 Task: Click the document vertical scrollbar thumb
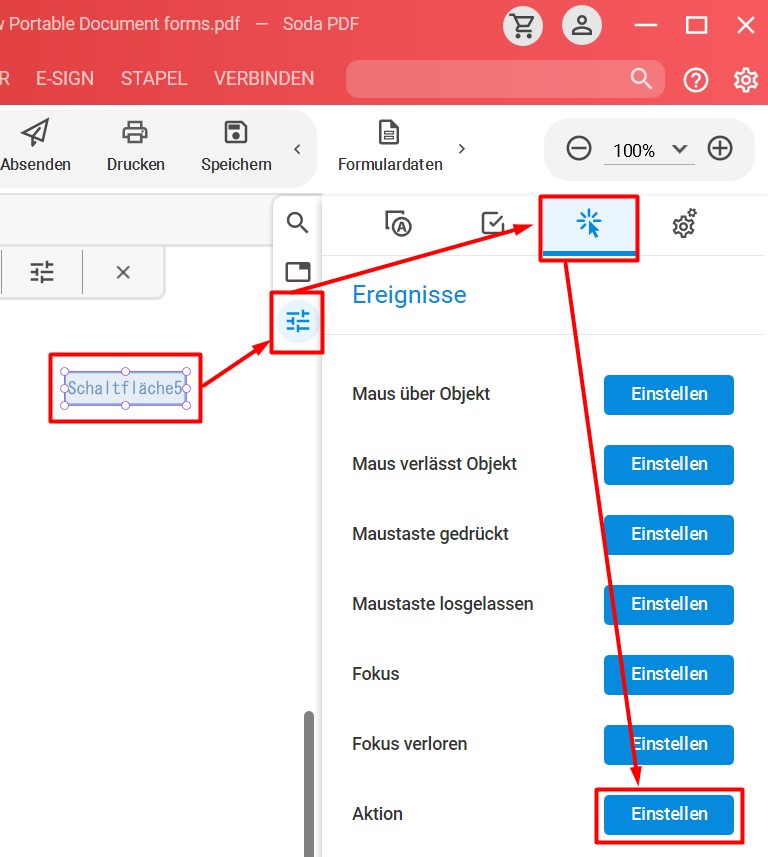pos(309,784)
